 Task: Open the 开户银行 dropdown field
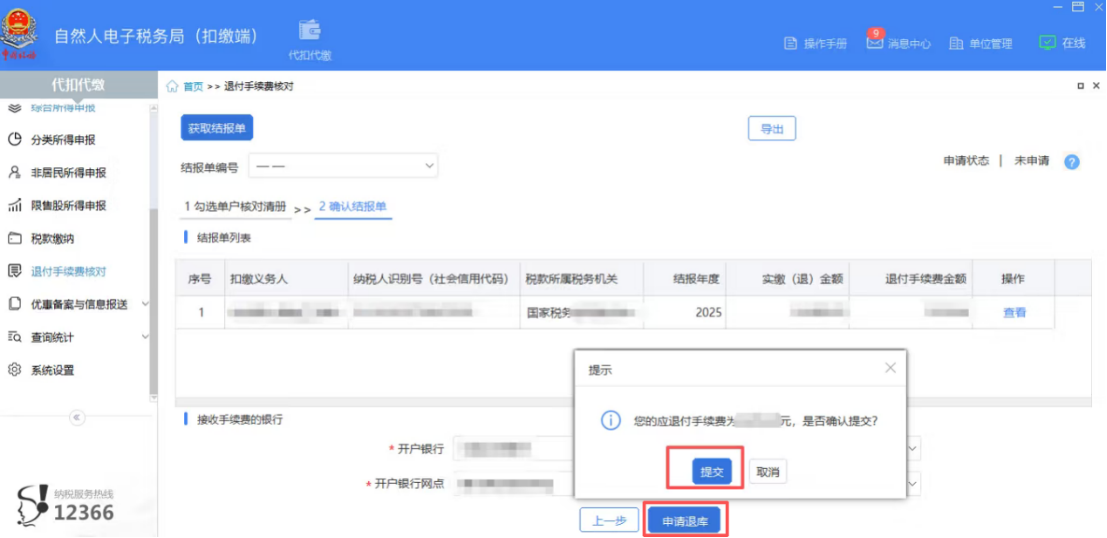687,448
